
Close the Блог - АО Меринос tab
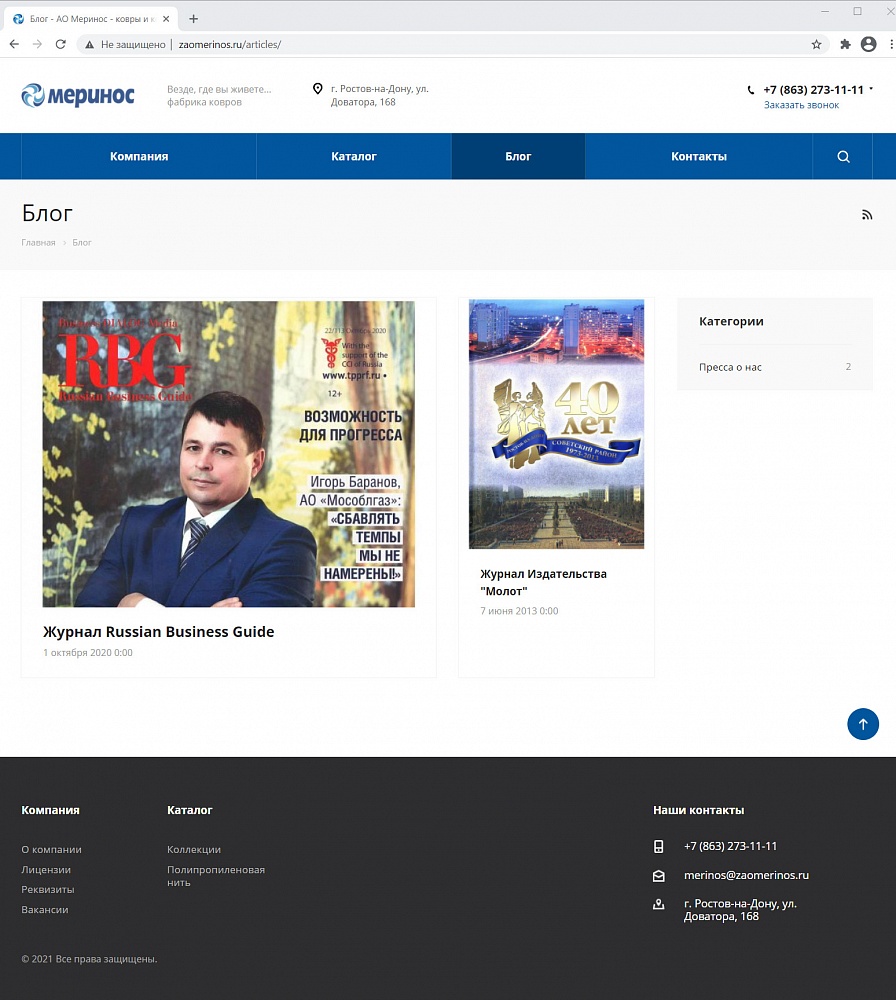tap(166, 19)
